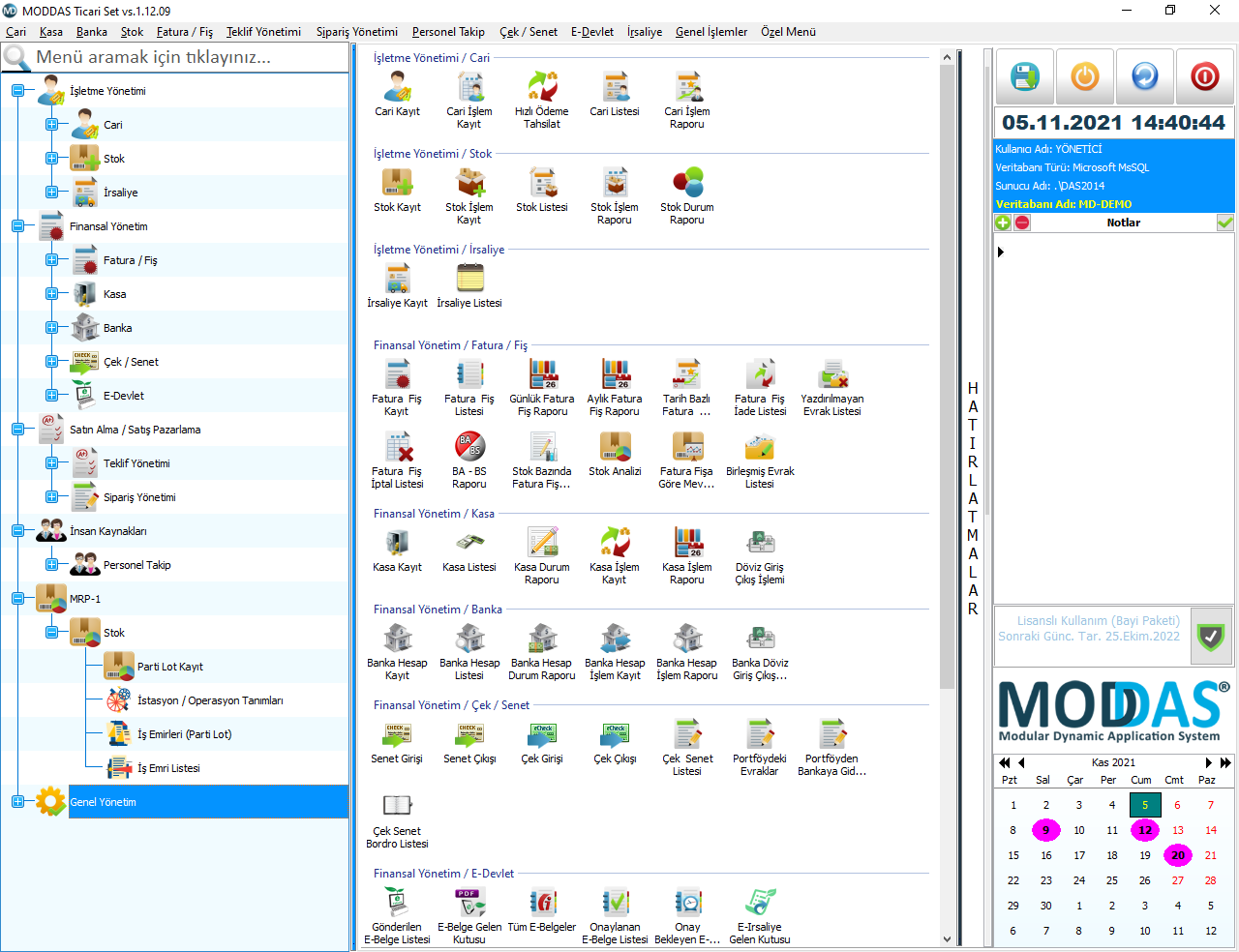1239x952 pixels.
Task: Go to previous month in calendar
Action: click(1021, 762)
